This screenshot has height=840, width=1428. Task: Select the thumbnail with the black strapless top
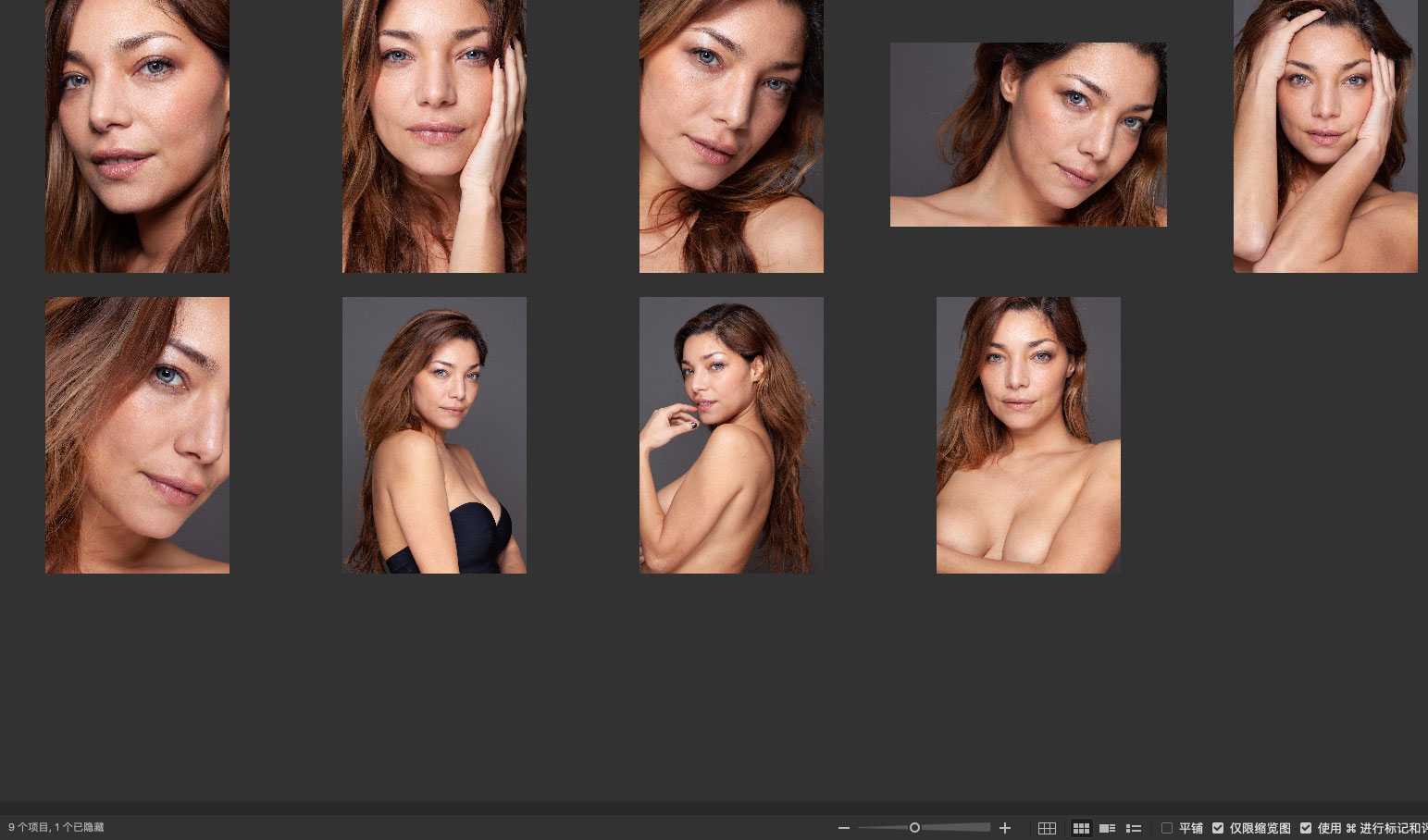434,435
